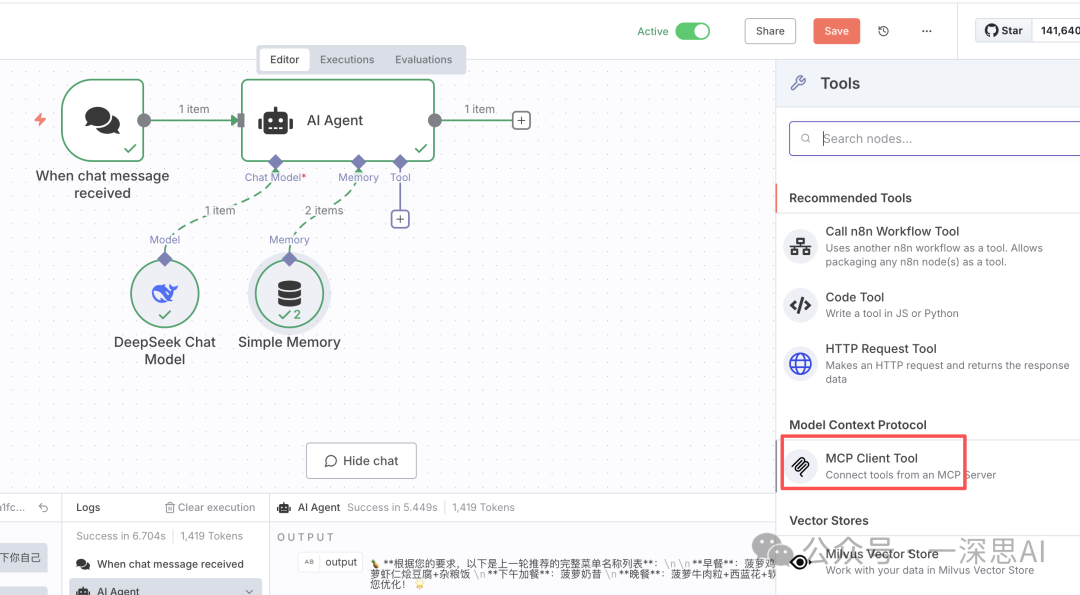Save the workflow

tap(836, 31)
